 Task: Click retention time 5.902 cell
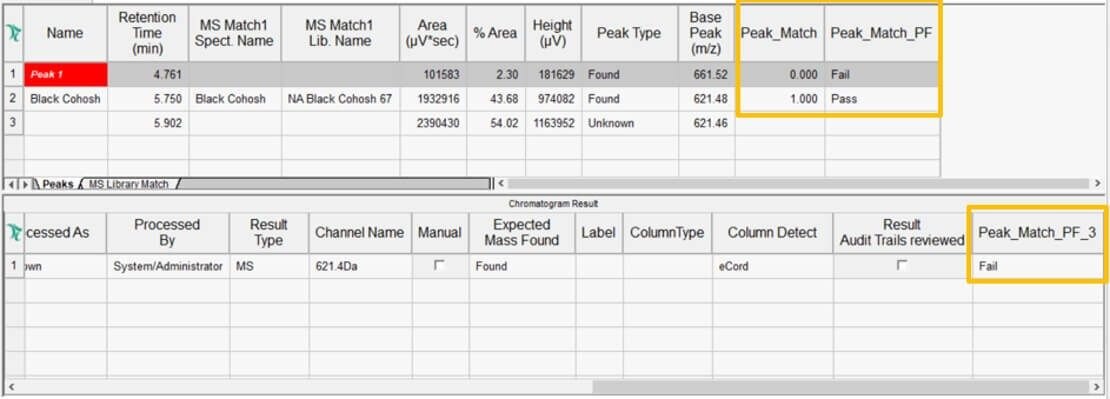(148, 123)
